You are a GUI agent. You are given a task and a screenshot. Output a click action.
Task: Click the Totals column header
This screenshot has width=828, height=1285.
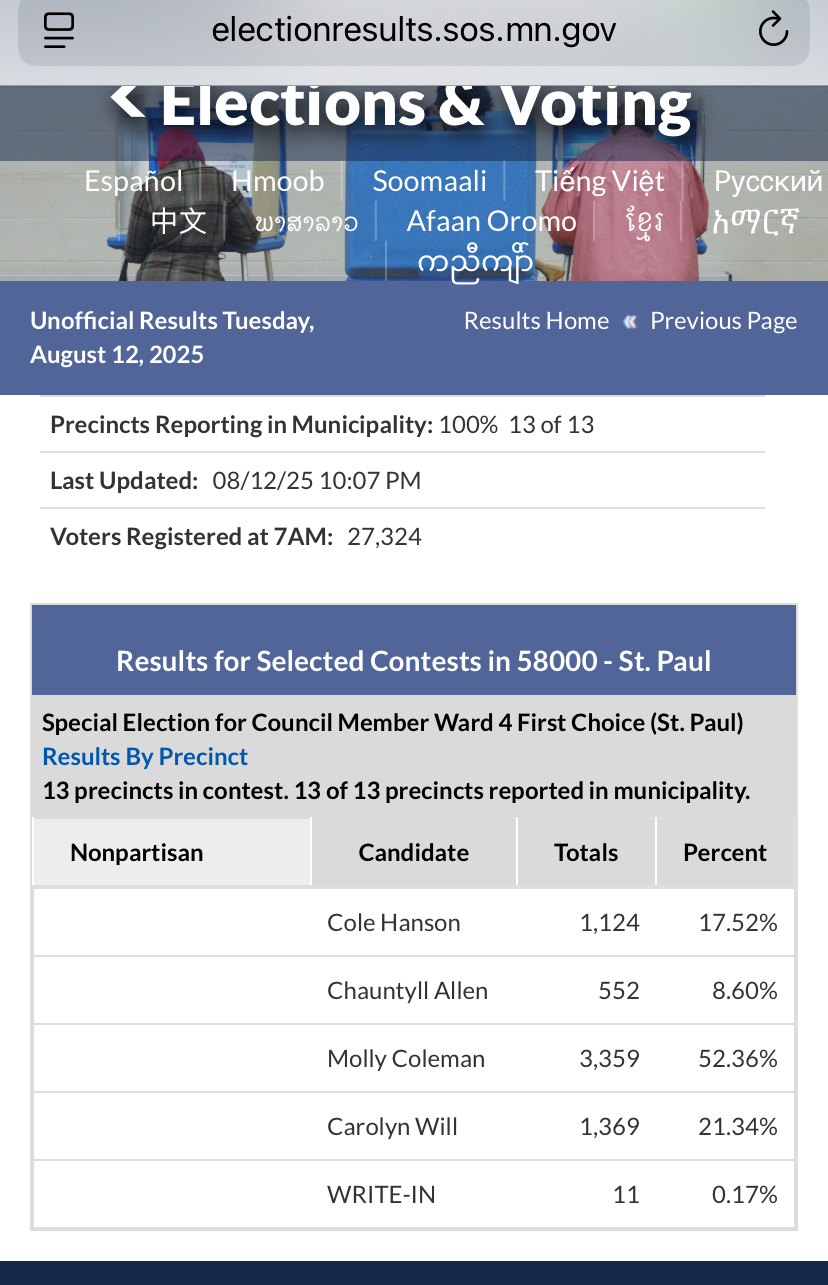pyautogui.click(x=586, y=853)
